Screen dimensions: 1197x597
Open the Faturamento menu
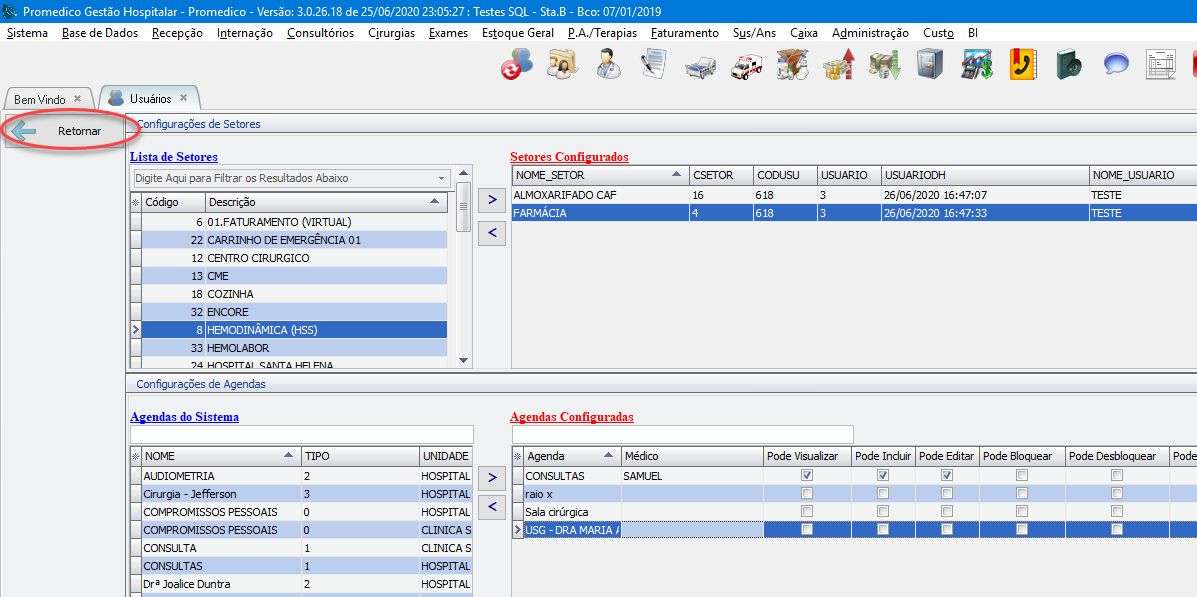684,33
